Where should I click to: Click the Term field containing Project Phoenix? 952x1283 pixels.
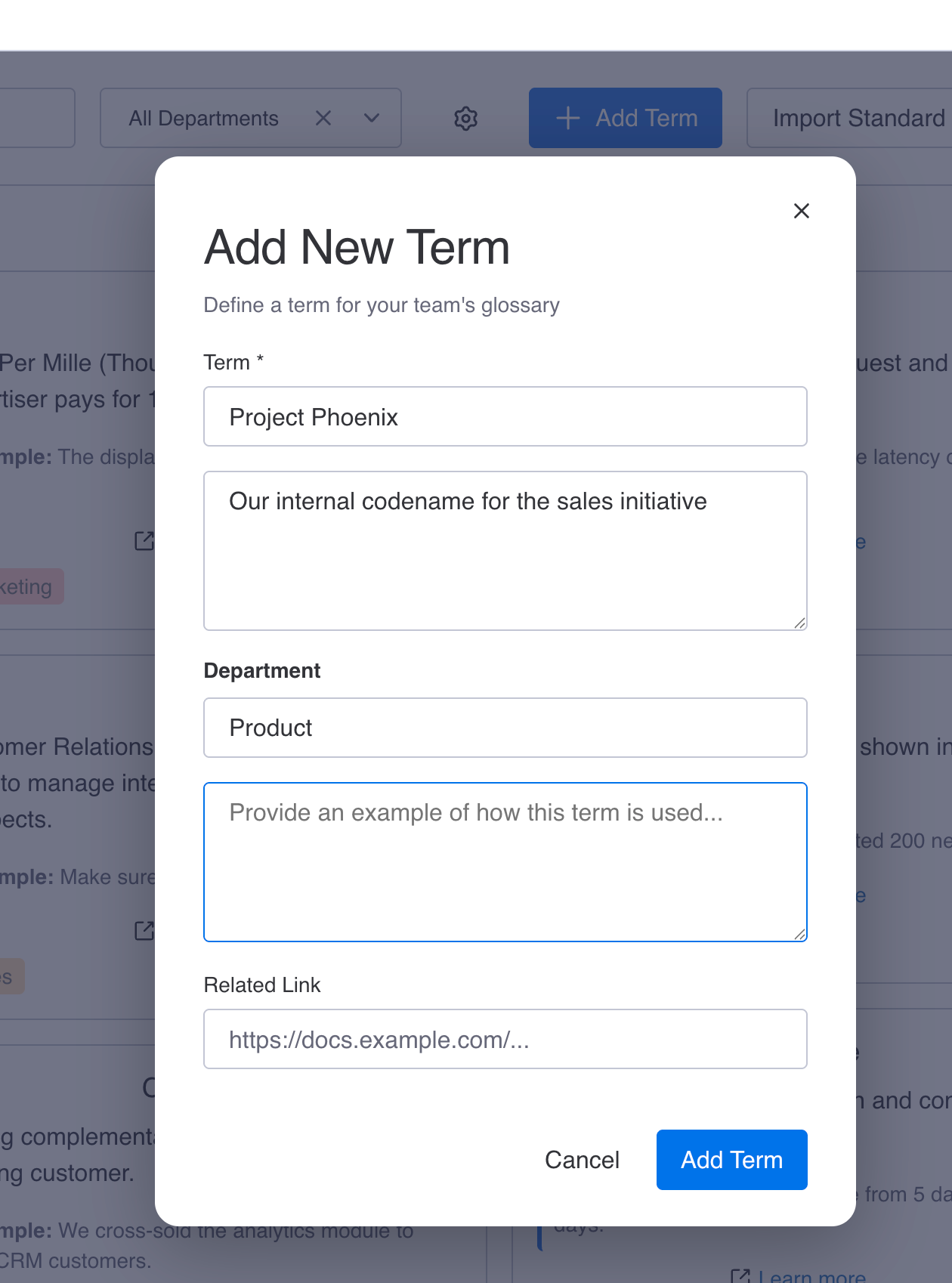click(505, 416)
